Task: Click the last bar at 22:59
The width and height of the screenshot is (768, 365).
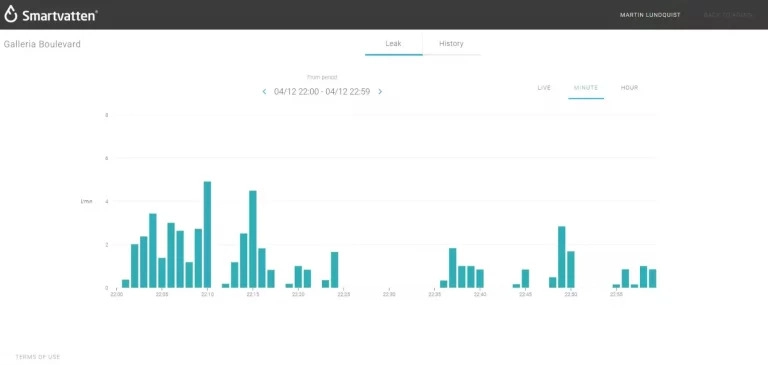Action: click(652, 278)
